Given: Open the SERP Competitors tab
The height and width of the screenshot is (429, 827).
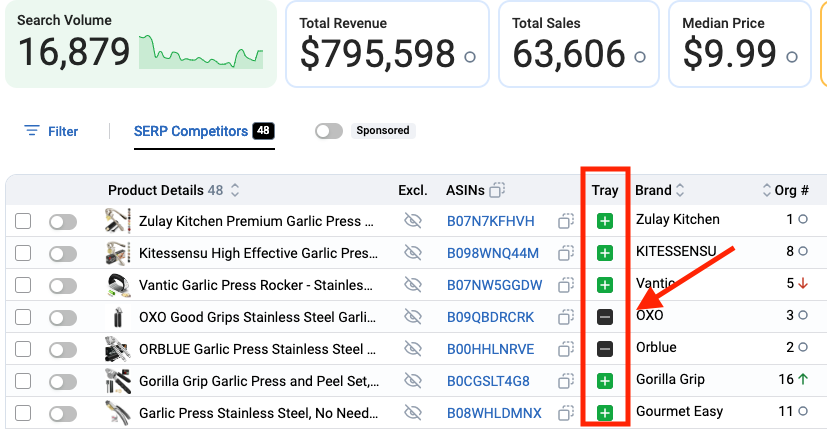Looking at the screenshot, I should tap(204, 131).
